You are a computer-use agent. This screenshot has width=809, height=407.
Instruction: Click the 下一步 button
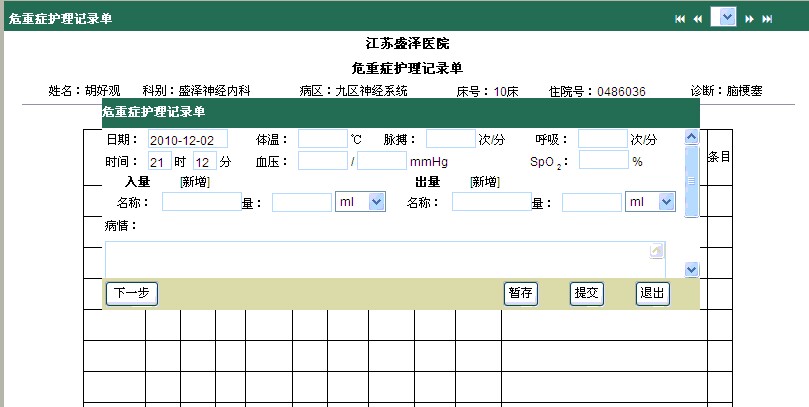[131, 293]
